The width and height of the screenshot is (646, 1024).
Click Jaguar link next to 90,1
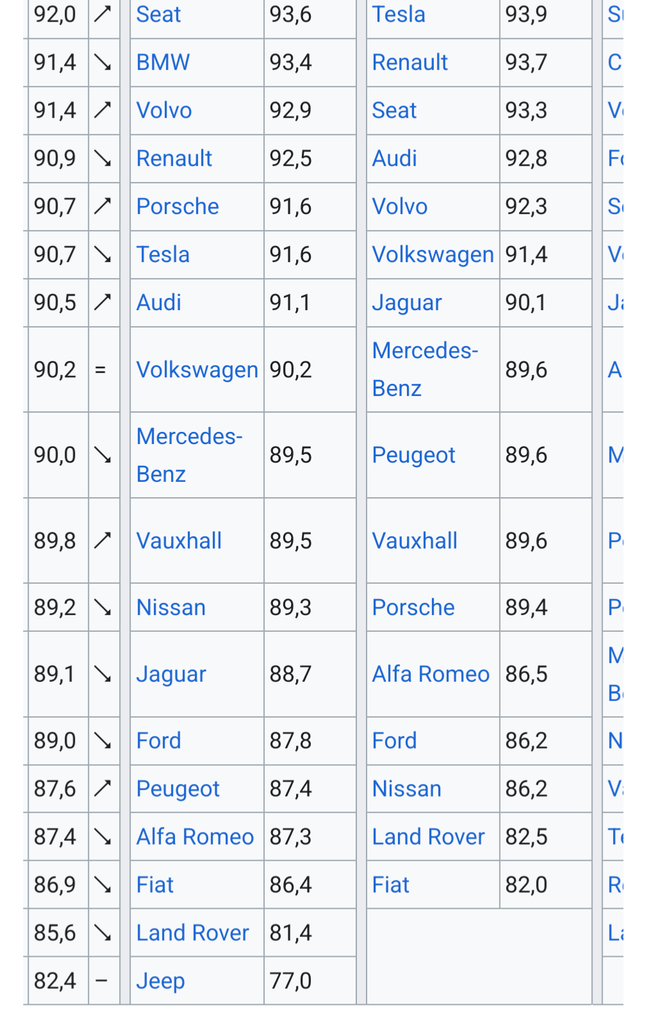pos(406,302)
